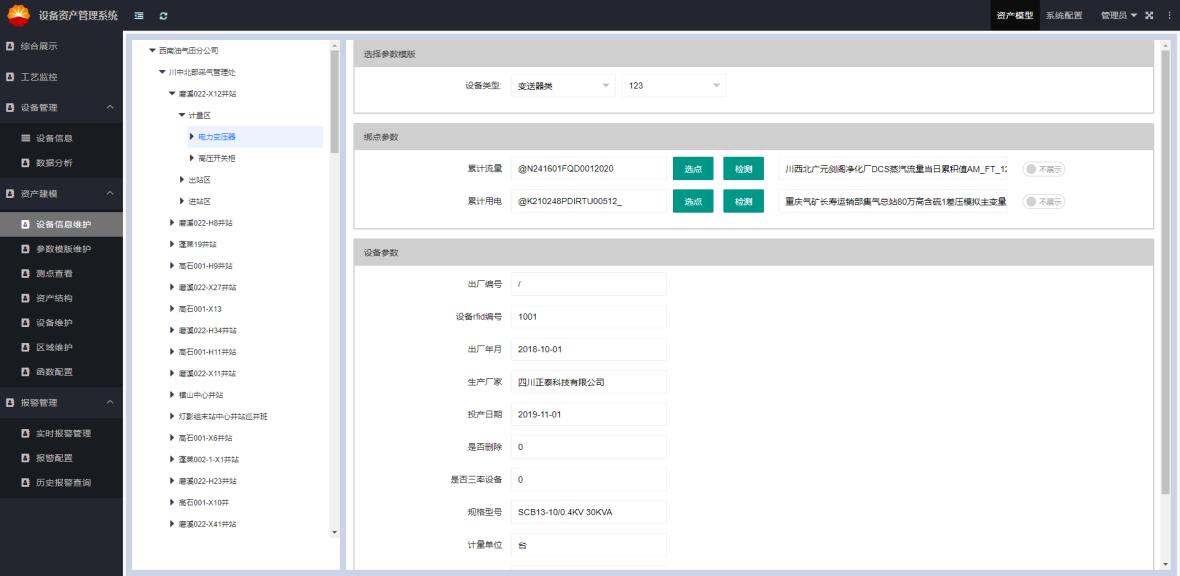Toggle the 不展示 switch for 累计流量
1180x576 pixels.
click(1043, 169)
